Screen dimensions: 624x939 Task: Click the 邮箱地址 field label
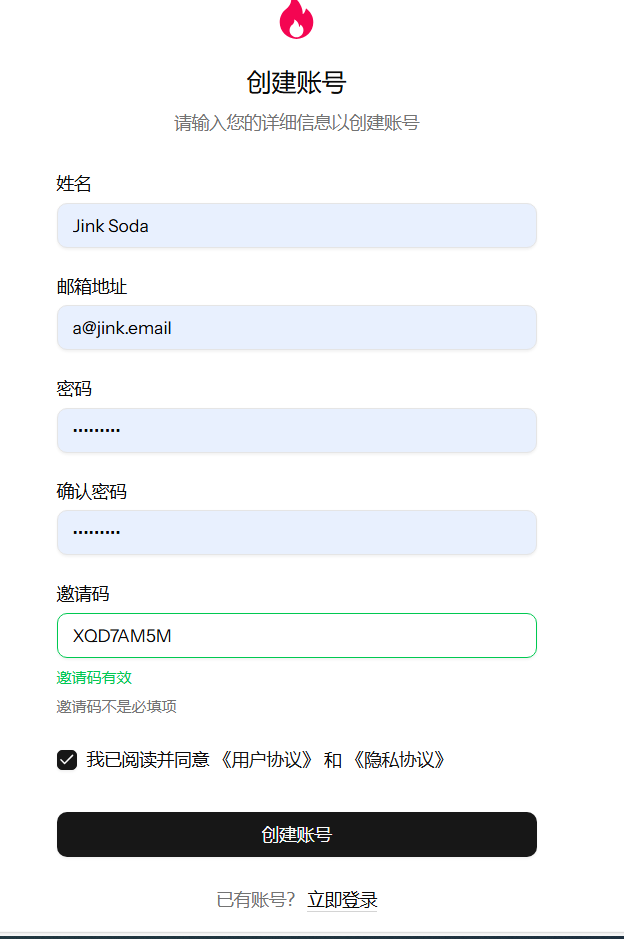(x=92, y=286)
